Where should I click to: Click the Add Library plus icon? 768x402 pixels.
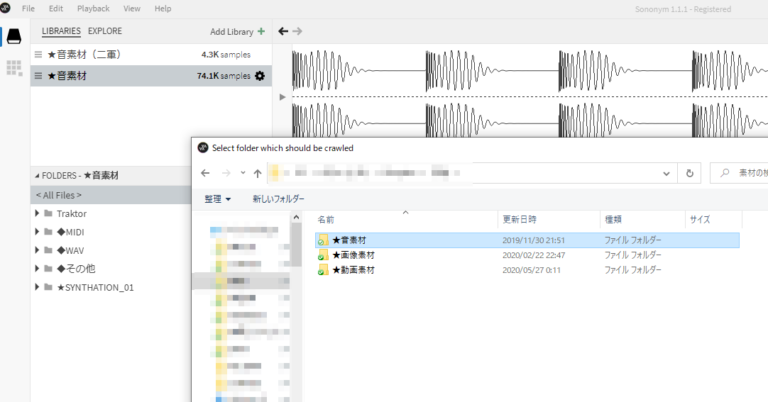[261, 31]
